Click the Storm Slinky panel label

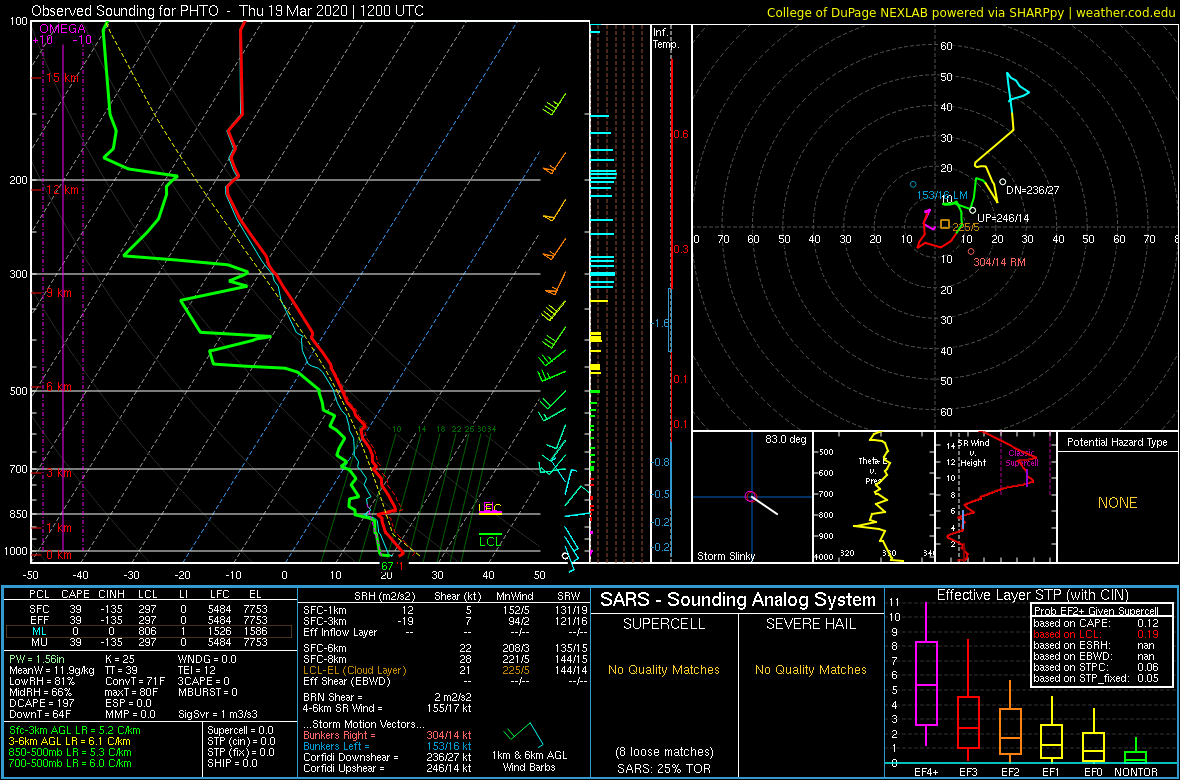pyautogui.click(x=725, y=556)
